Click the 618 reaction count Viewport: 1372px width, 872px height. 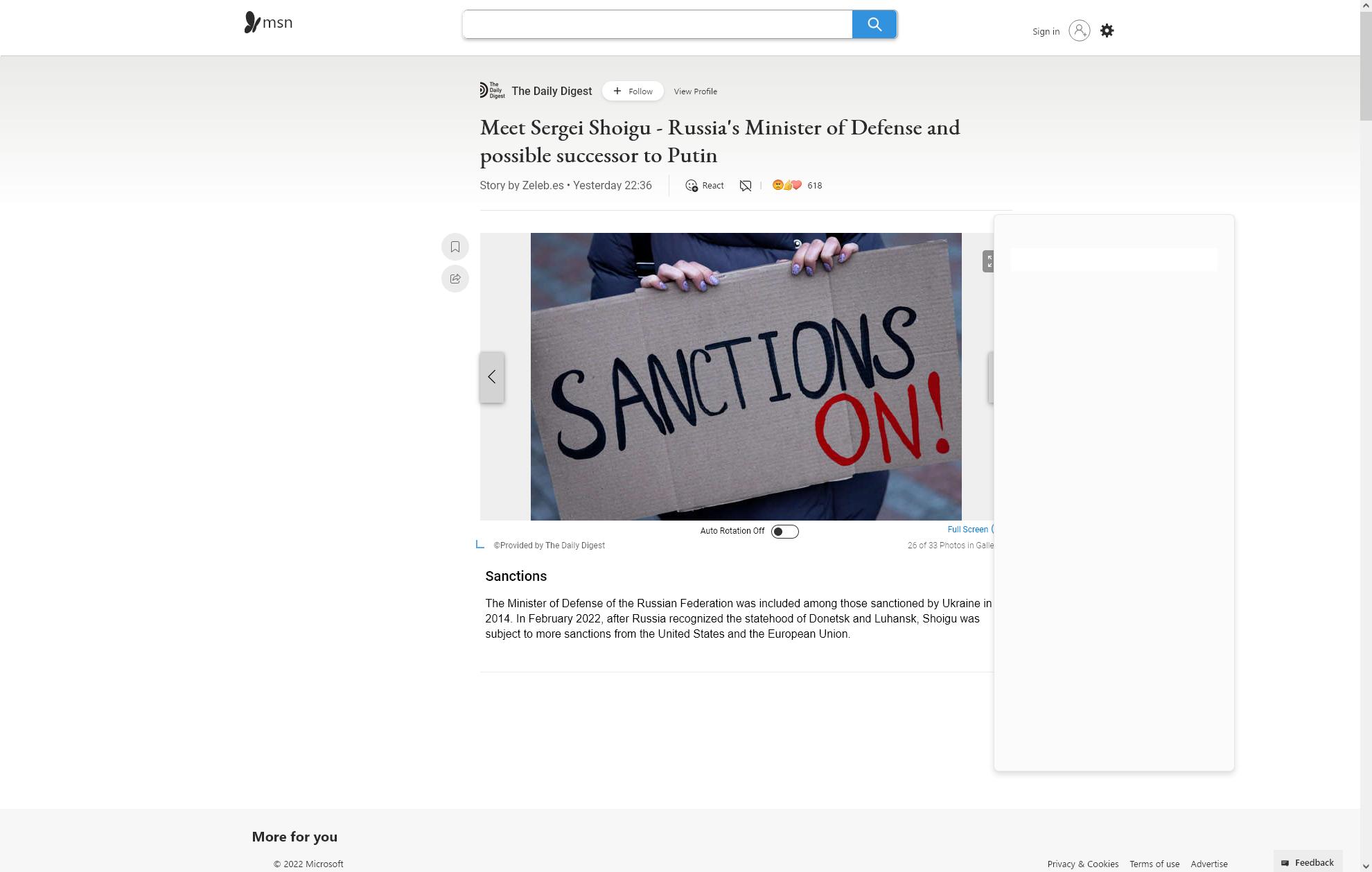814,185
